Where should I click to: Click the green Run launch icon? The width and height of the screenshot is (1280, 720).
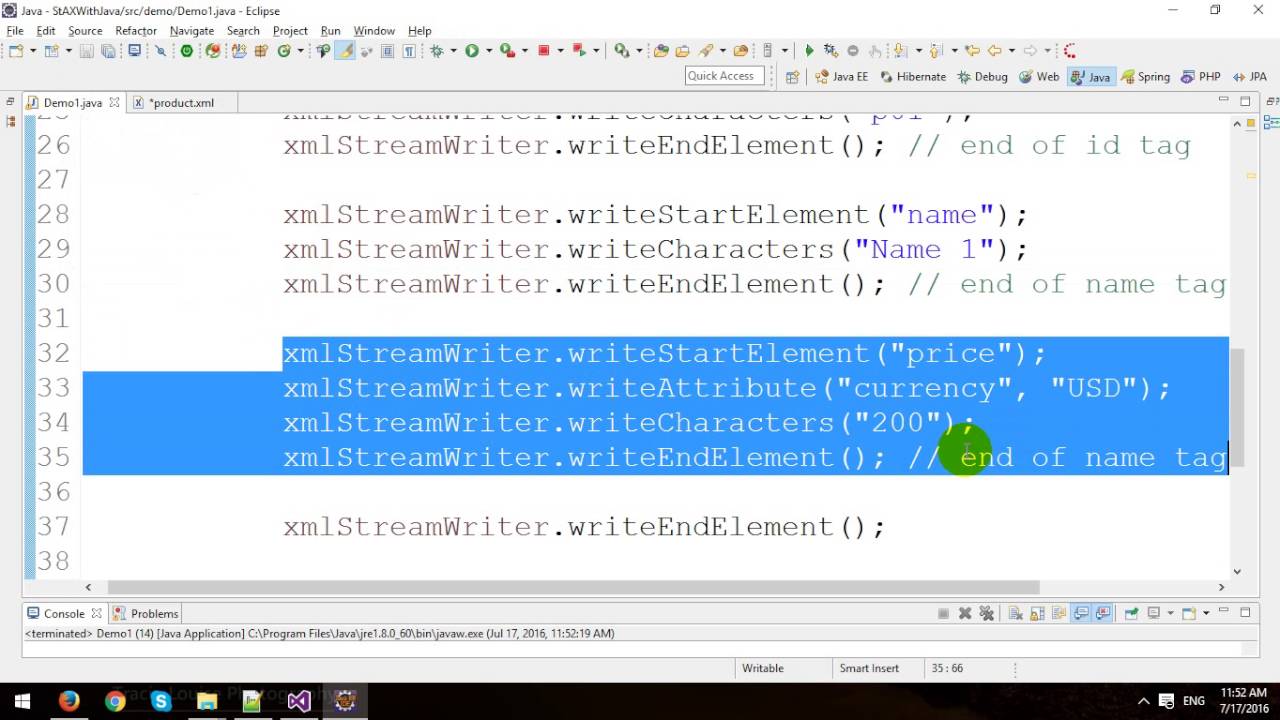coord(471,50)
